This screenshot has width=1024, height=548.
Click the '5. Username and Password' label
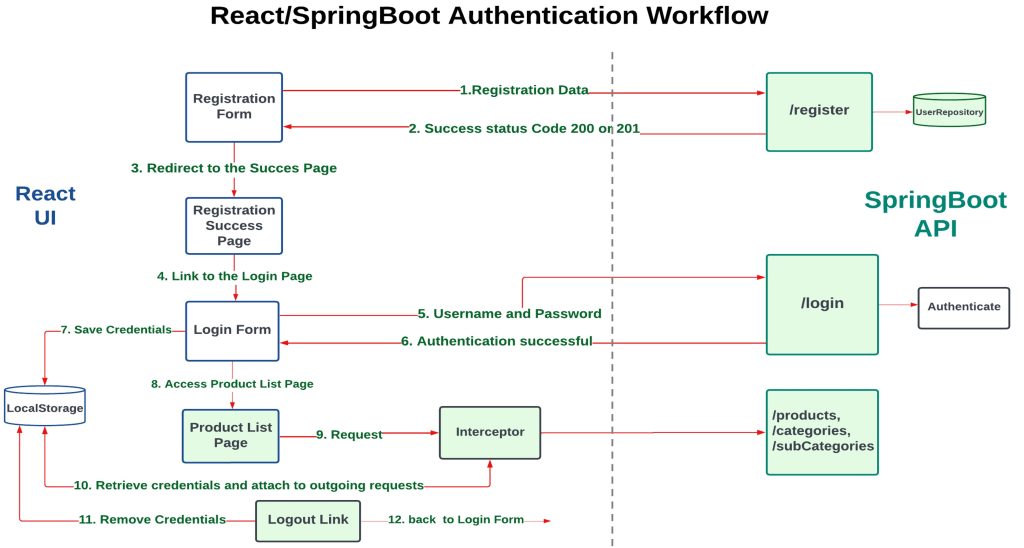(x=509, y=313)
